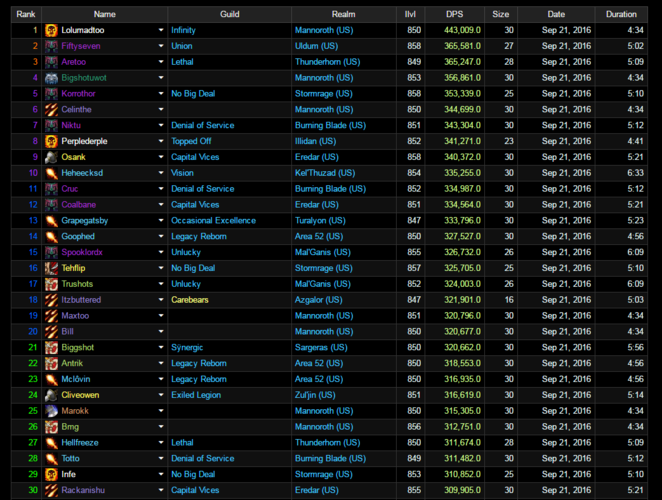Click the class icon beside Bigshotuwot
The width and height of the screenshot is (662, 500).
51,78
